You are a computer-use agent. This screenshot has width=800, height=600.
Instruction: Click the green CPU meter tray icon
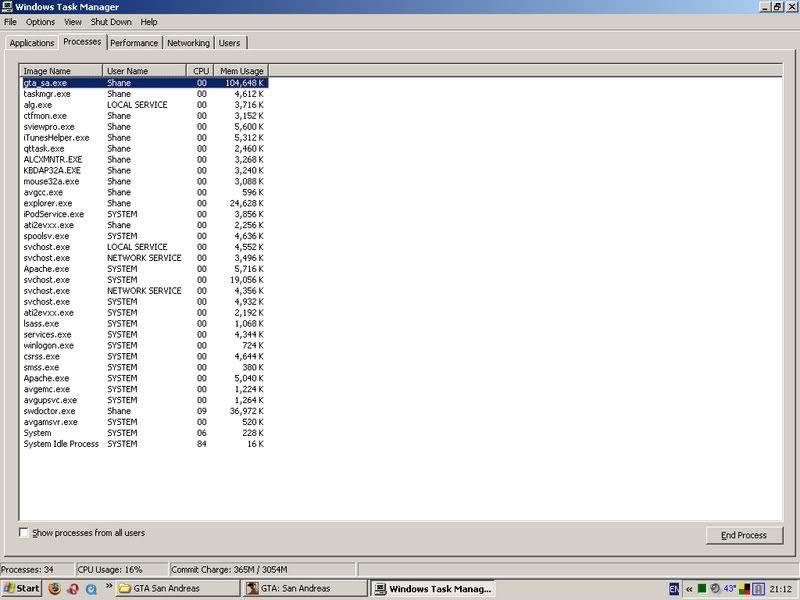(703, 589)
